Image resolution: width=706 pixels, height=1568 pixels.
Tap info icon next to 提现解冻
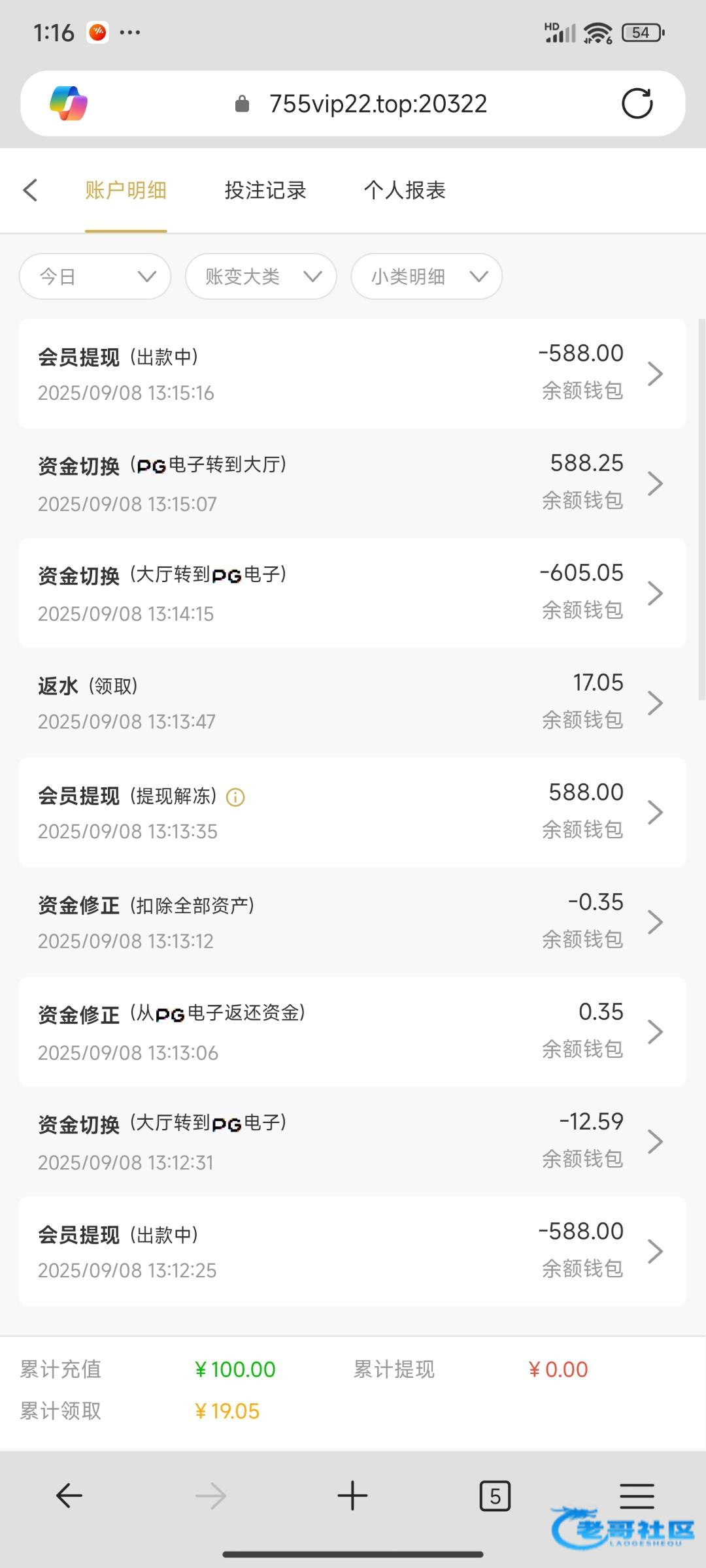click(x=235, y=797)
